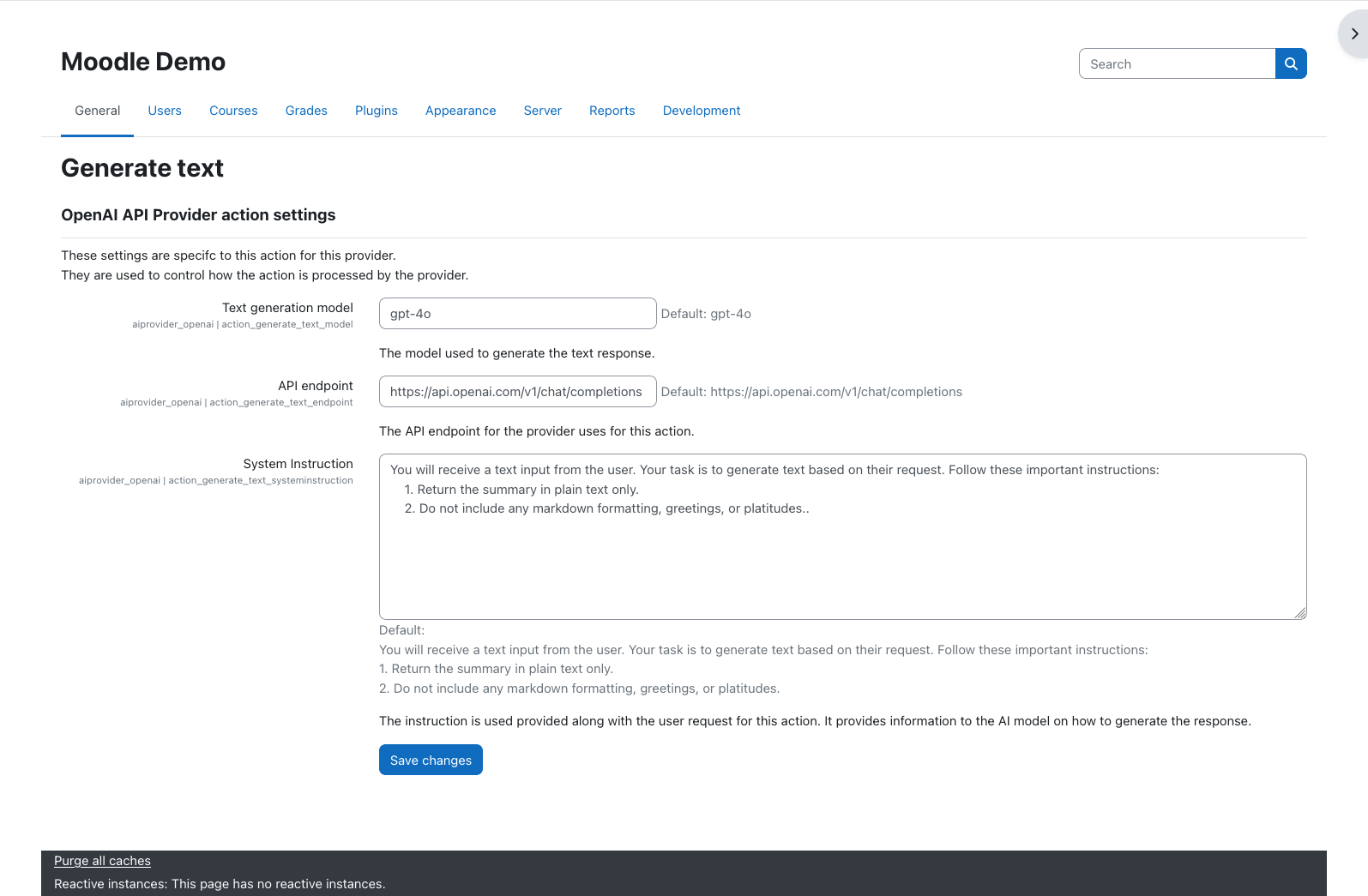Click the System Instruction label
The width and height of the screenshot is (1368, 896).
[298, 464]
